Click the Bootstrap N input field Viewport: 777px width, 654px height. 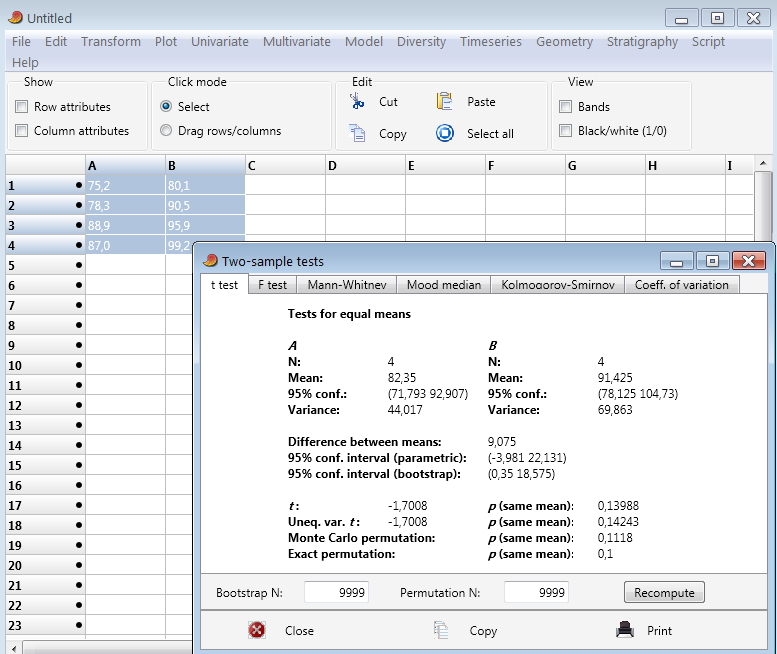click(x=337, y=592)
